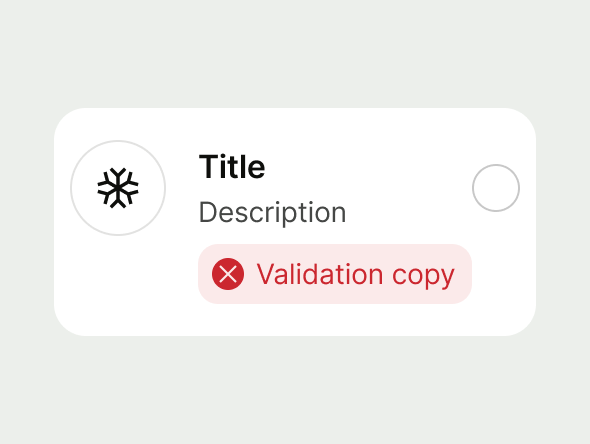Open the item labeled Title

[x=295, y=222]
